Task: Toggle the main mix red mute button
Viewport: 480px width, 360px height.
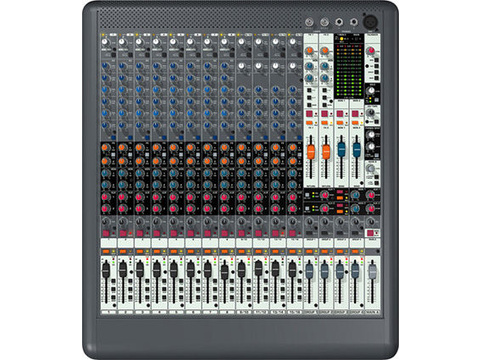Action: 369,233
